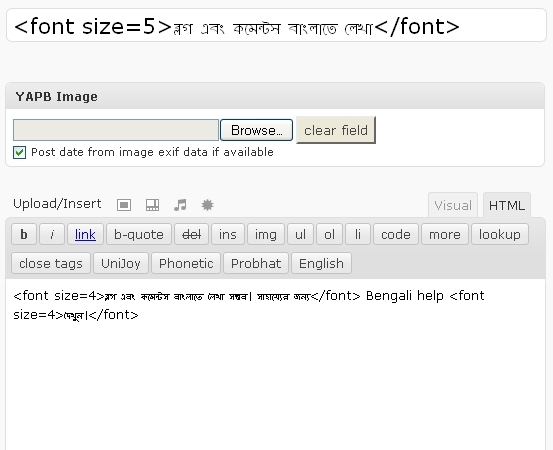
Task: Click the close tags button
Action: pos(51,263)
